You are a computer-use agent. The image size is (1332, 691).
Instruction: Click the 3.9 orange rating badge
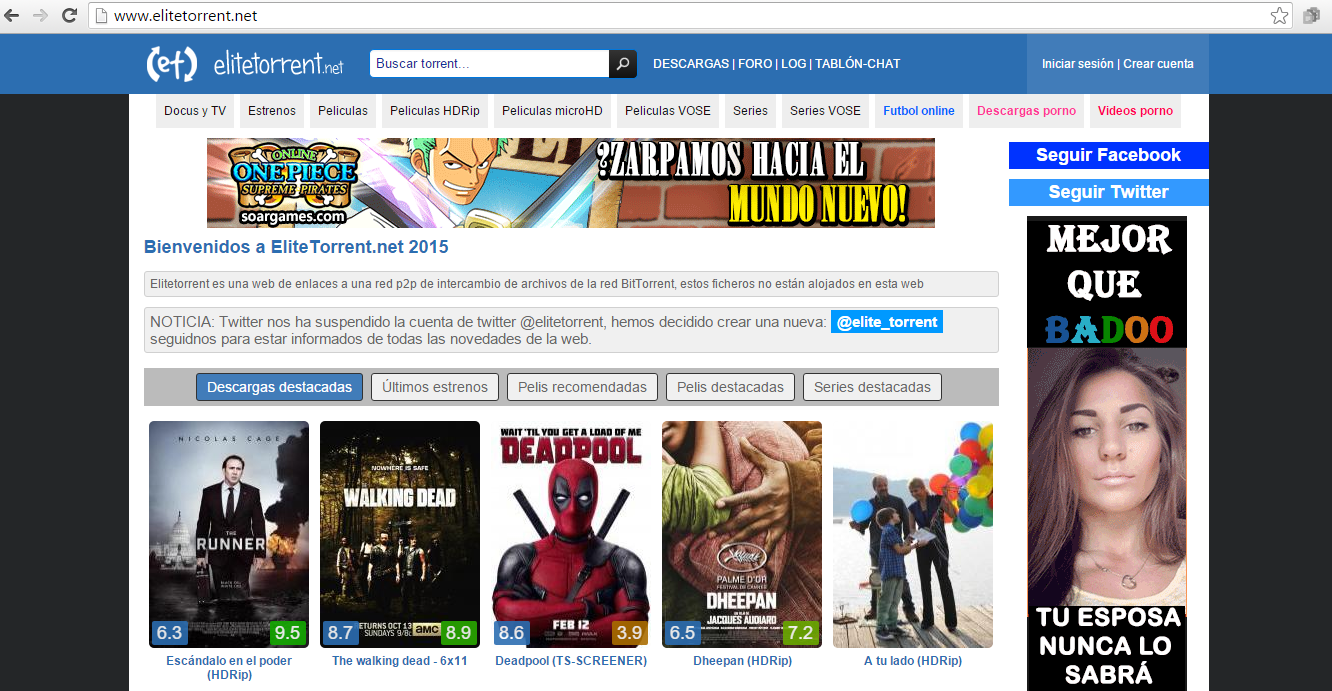630,633
